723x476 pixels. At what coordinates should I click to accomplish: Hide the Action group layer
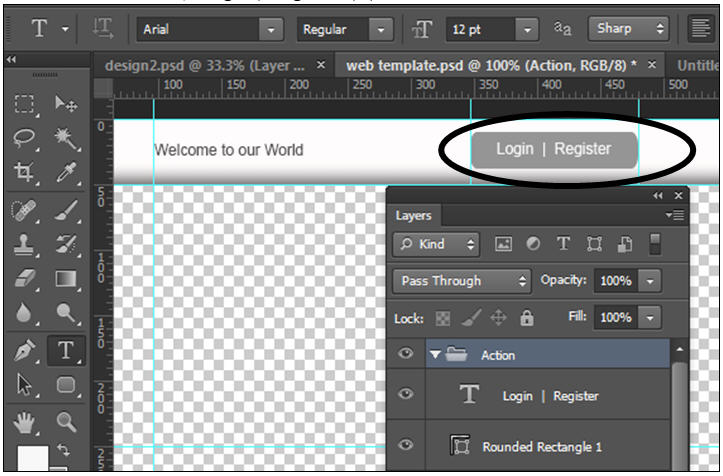click(406, 354)
